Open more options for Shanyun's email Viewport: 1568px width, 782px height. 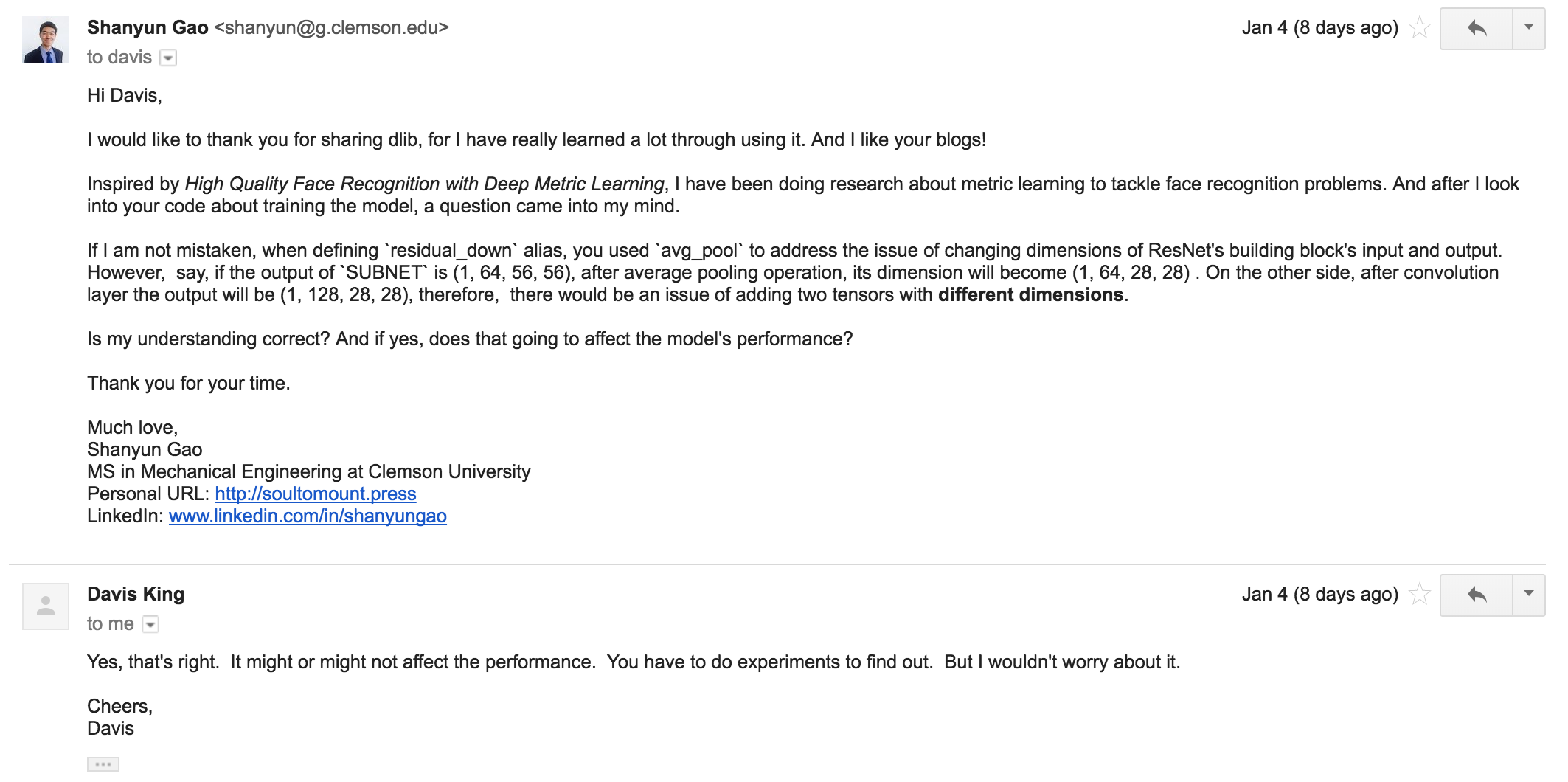click(1529, 29)
